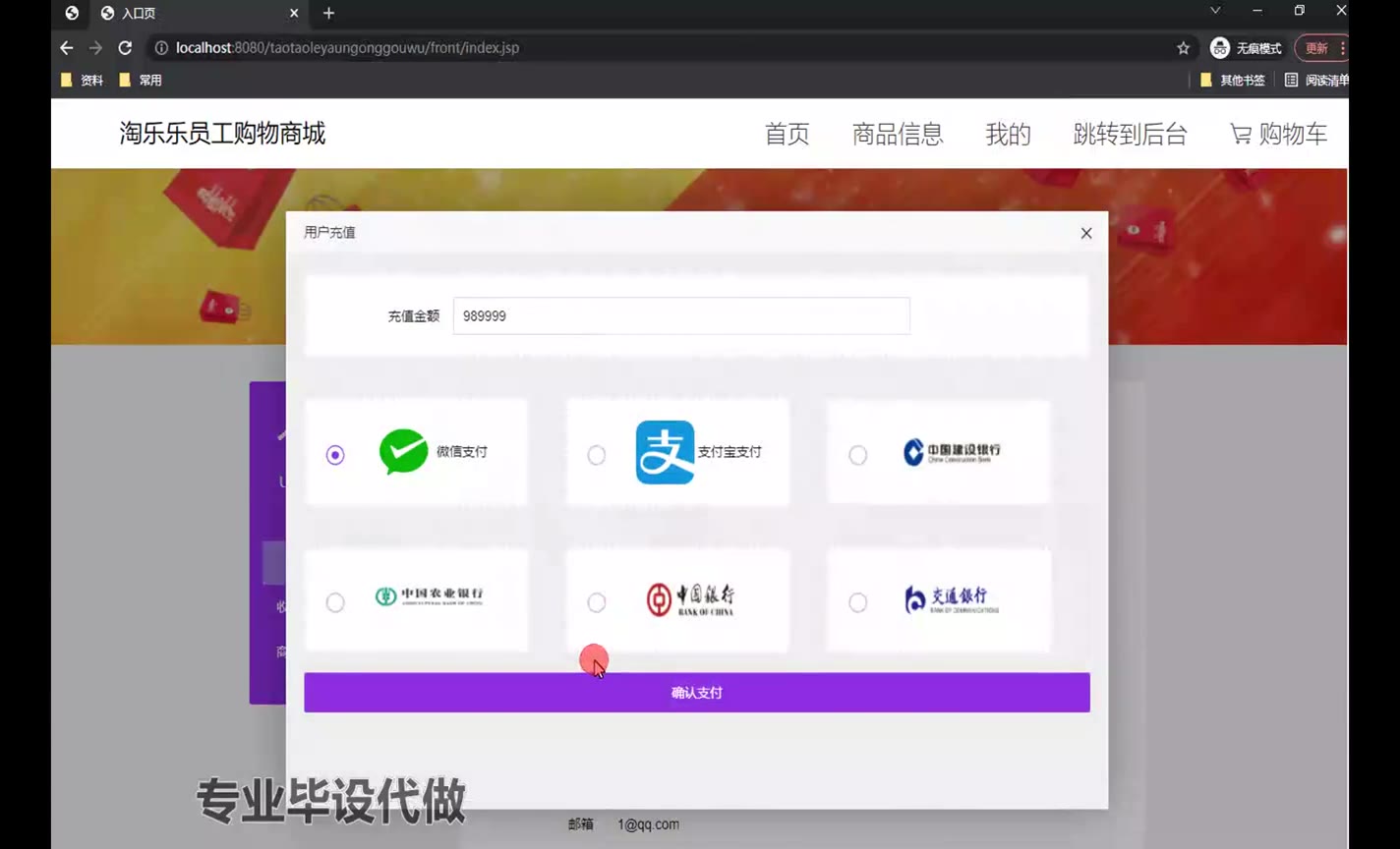The image size is (1400, 849).
Task: Open the 资料 bookmarks folder
Action: [82, 81]
